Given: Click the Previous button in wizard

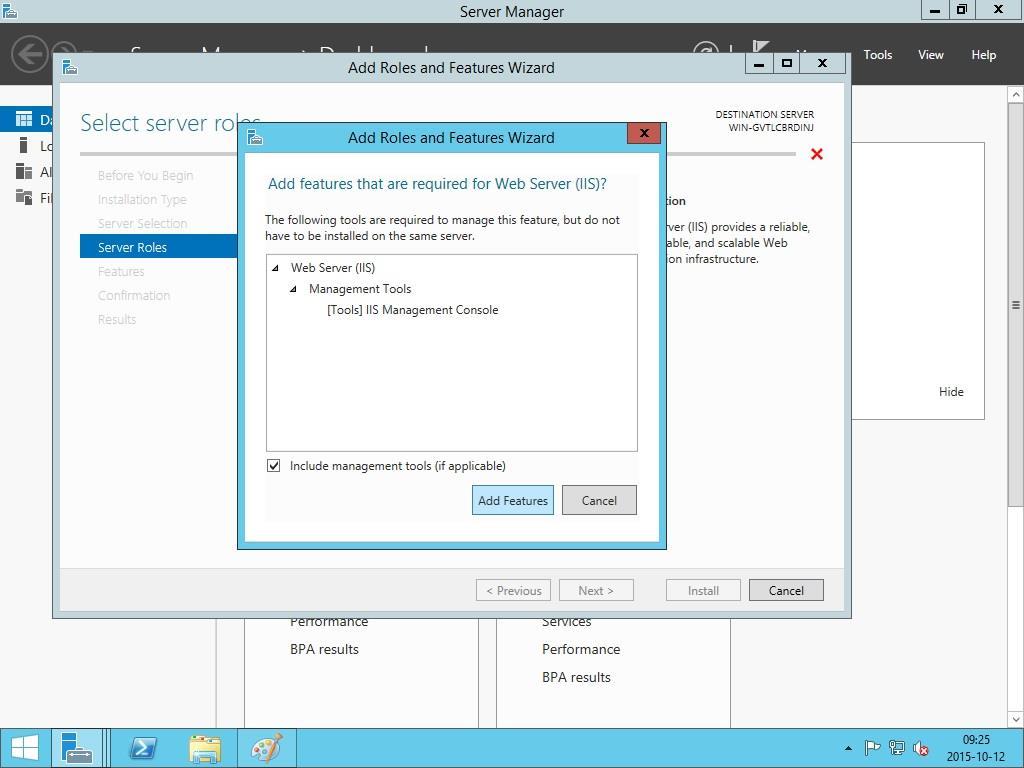Looking at the screenshot, I should click(x=513, y=590).
